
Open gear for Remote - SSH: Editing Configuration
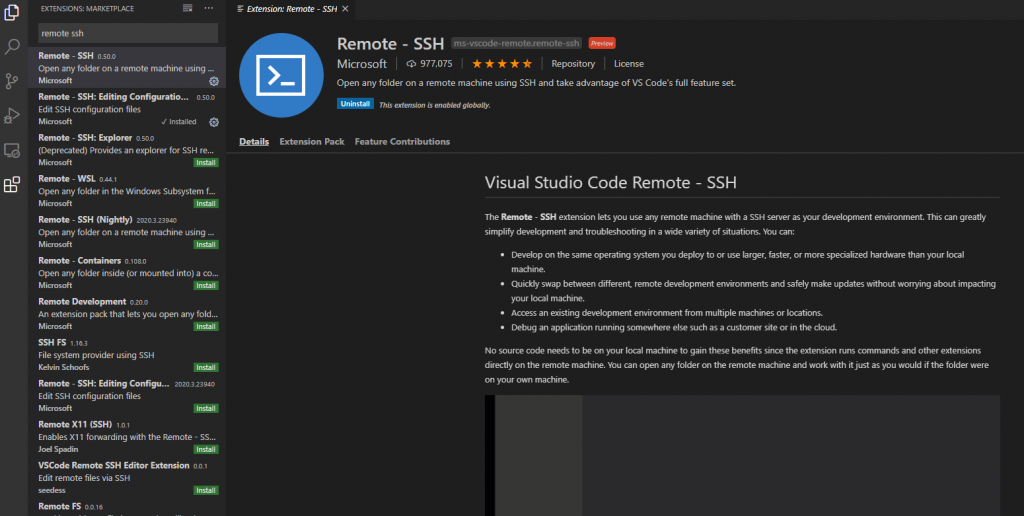[214, 122]
